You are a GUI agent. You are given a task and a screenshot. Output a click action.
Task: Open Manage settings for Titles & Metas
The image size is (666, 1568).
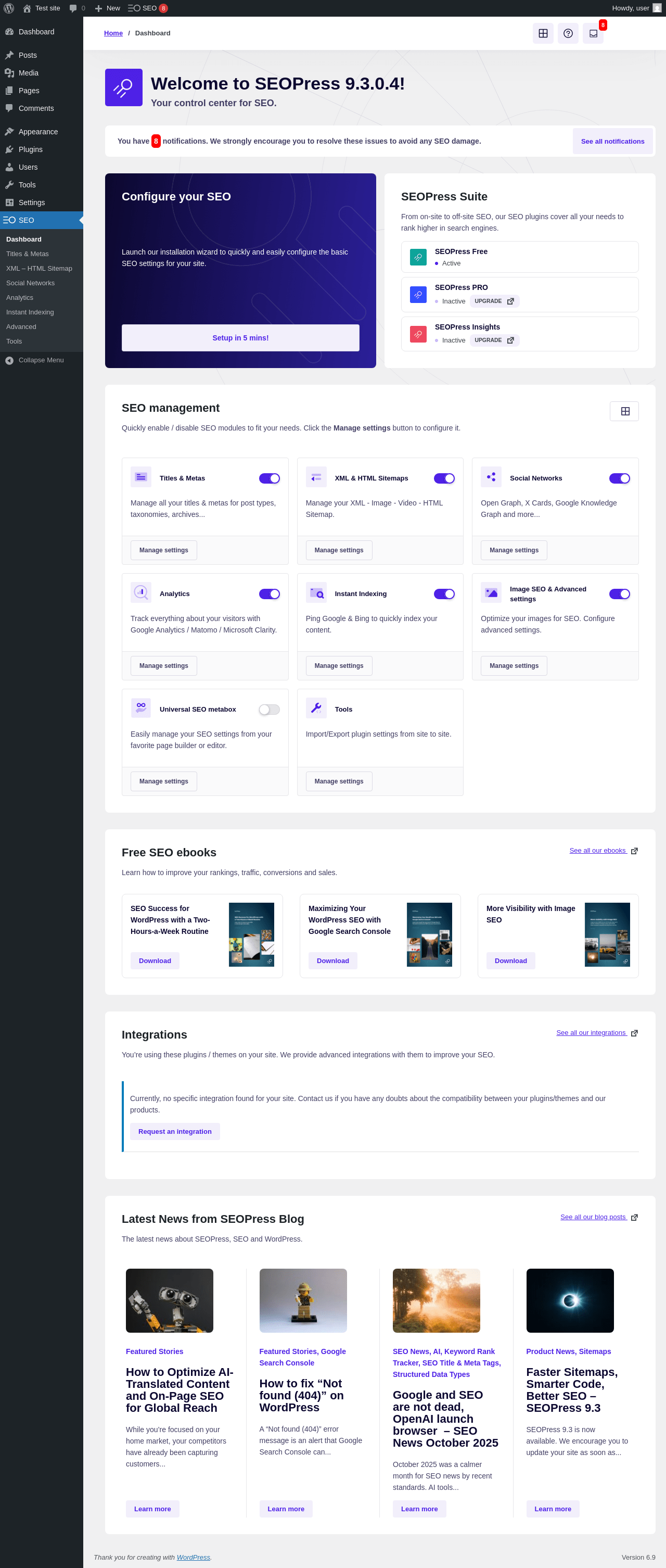tap(163, 550)
